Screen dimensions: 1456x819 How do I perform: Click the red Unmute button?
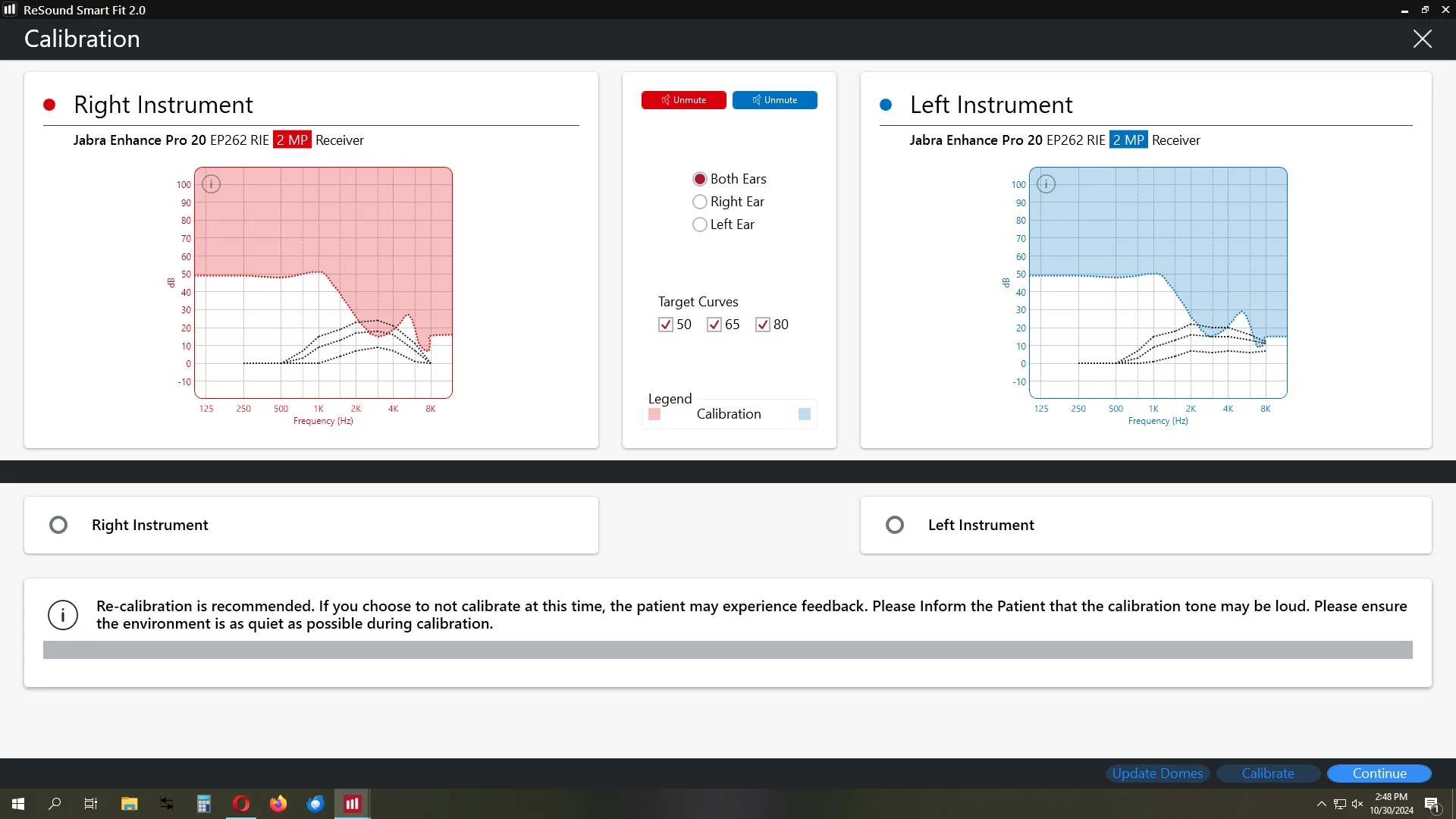pyautogui.click(x=684, y=100)
